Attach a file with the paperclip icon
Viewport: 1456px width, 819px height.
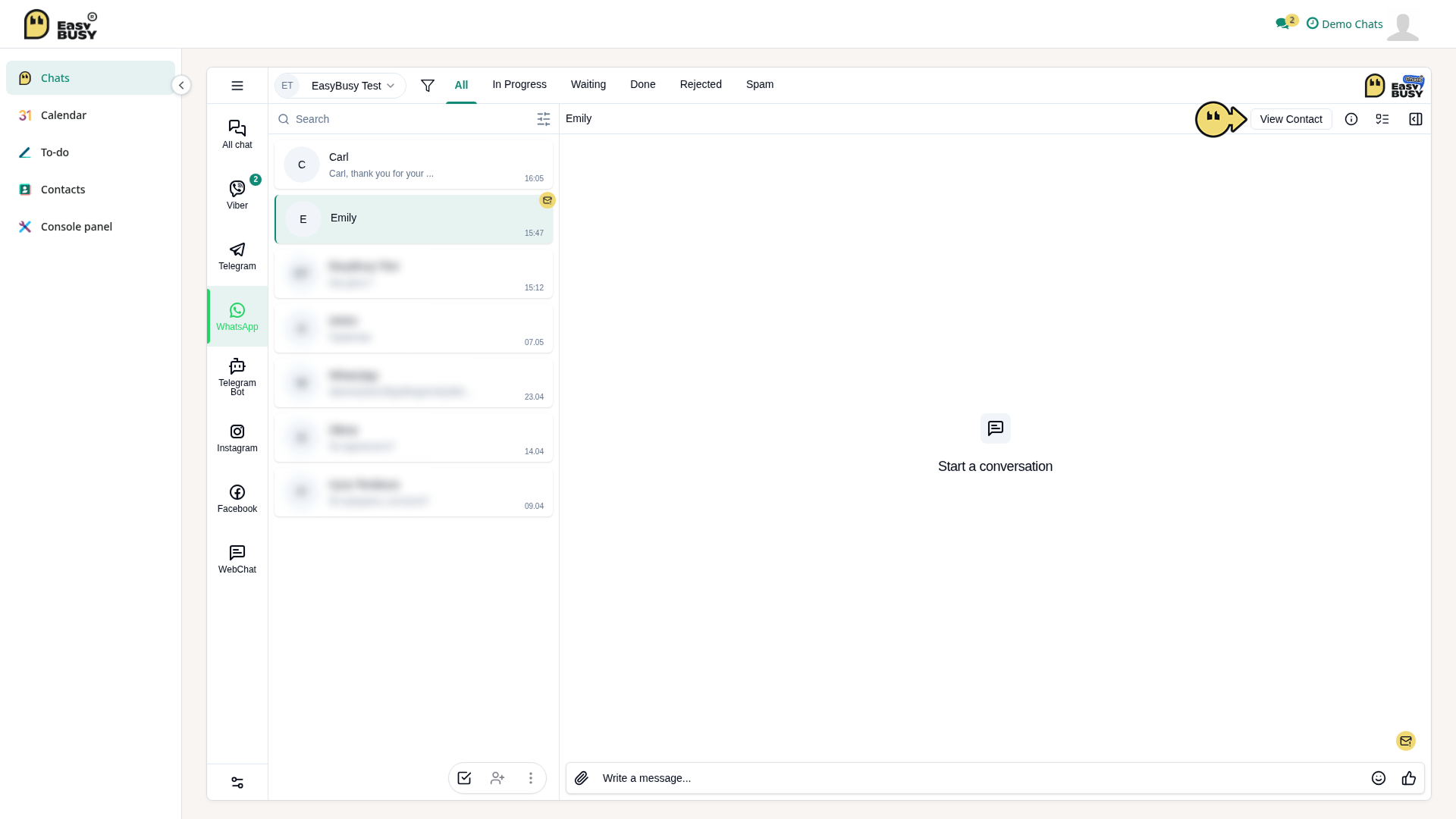pyautogui.click(x=582, y=778)
